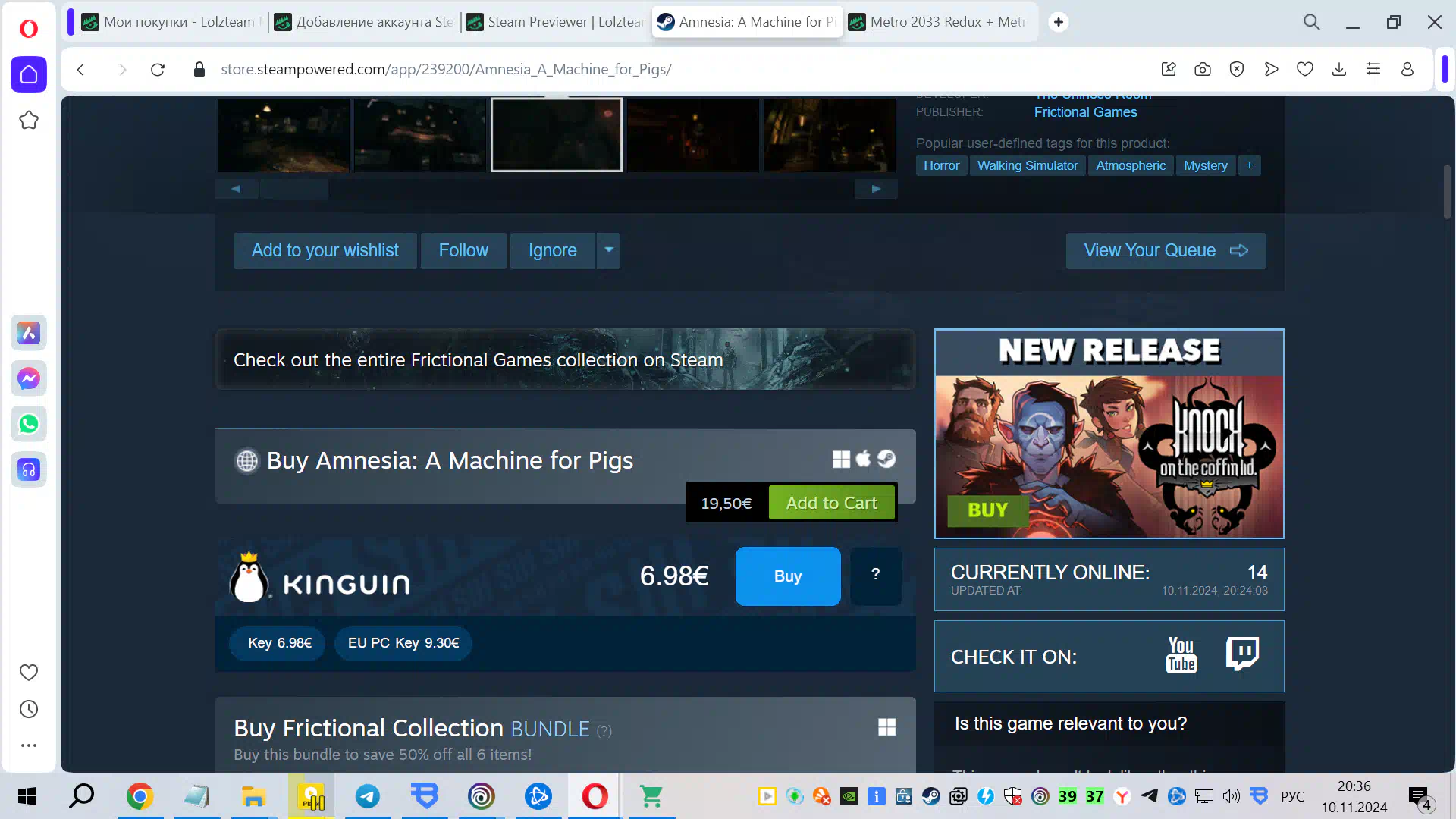Select the Amnesia Machine for Pigs tab
This screenshot has height=819, width=1456.
pyautogui.click(x=748, y=22)
